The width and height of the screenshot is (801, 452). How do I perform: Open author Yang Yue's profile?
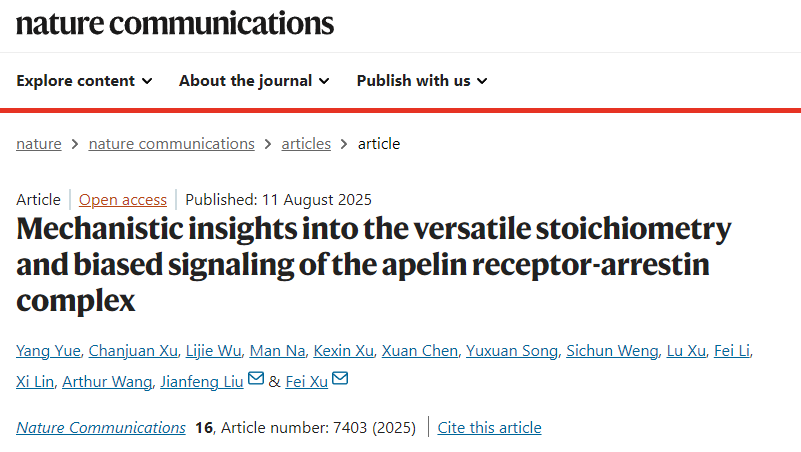point(48,350)
